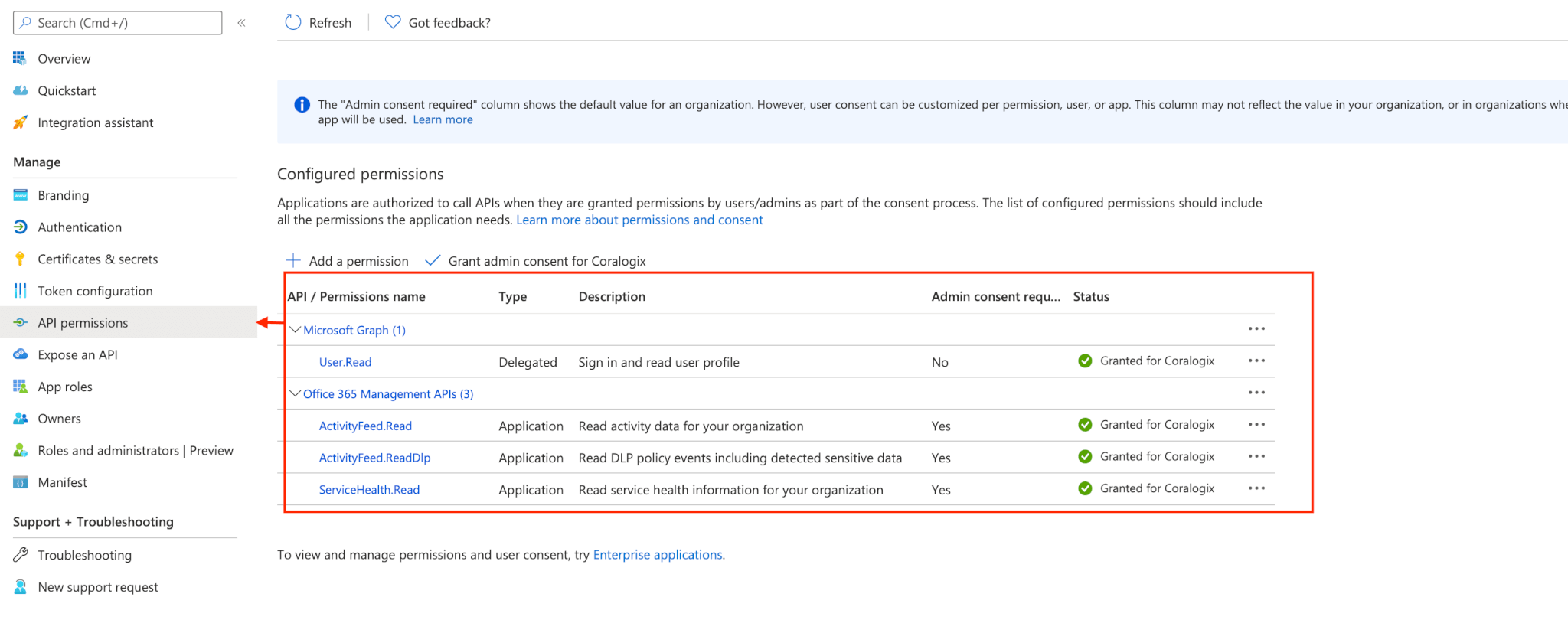Click Add a permission
1568x620 pixels.
pyautogui.click(x=347, y=261)
